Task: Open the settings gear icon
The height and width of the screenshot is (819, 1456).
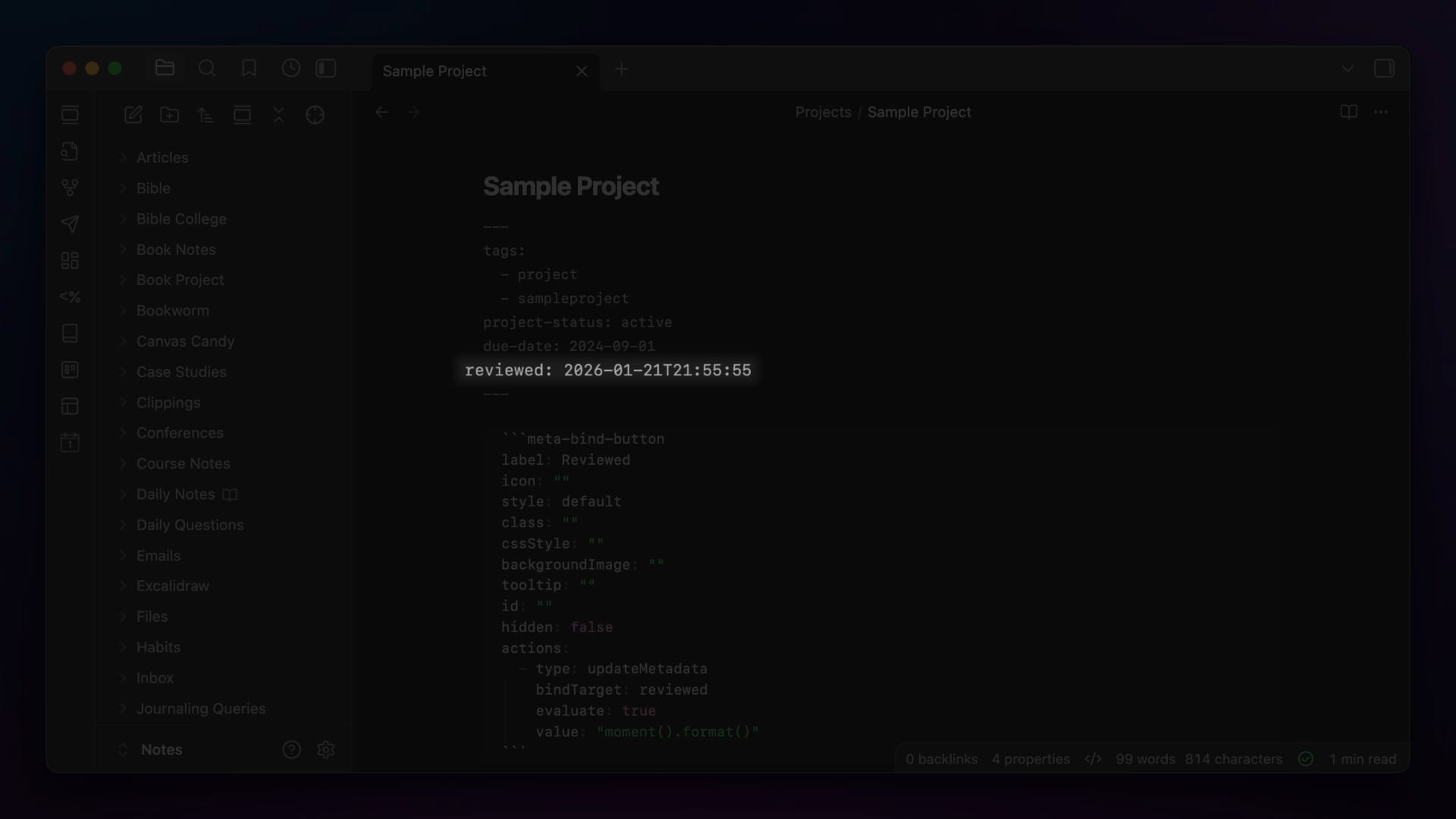Action: click(326, 749)
